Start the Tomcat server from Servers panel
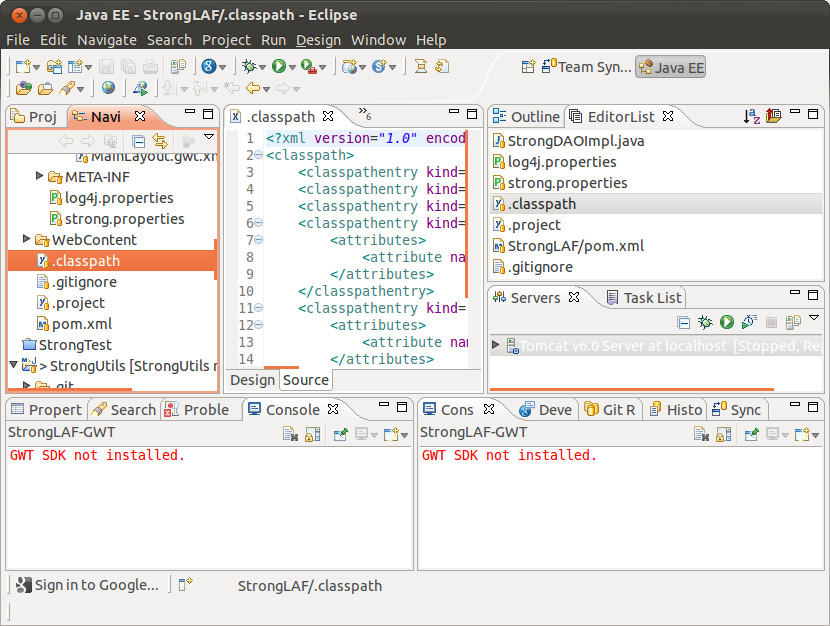Screen dimensions: 830x626 (727, 322)
